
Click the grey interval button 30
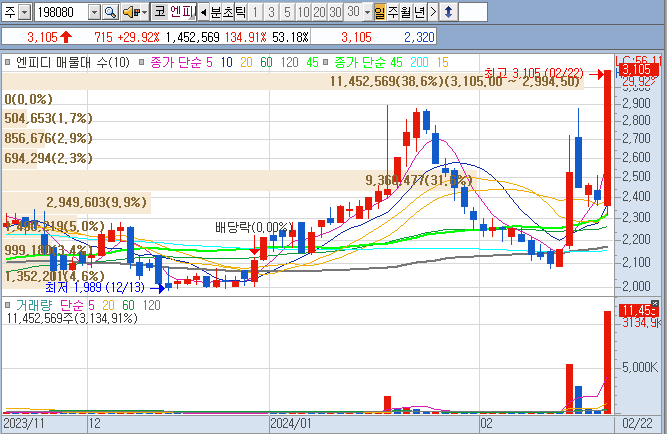click(335, 12)
